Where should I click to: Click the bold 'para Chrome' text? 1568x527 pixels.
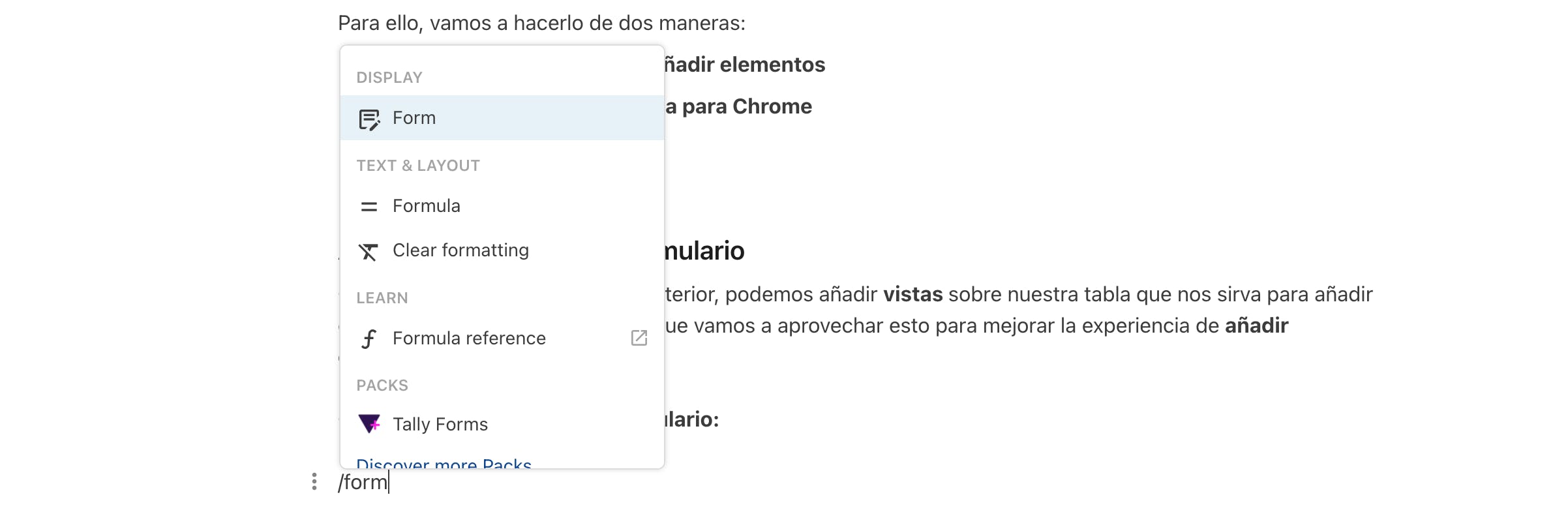pos(746,107)
